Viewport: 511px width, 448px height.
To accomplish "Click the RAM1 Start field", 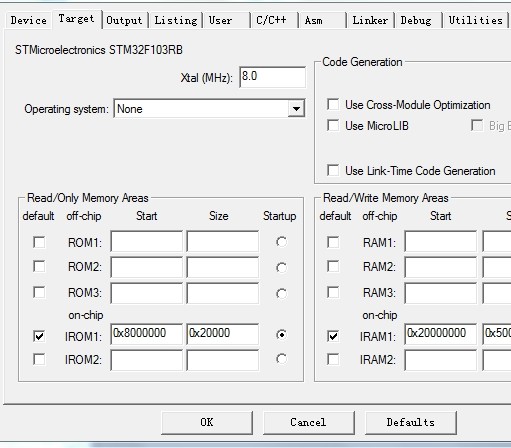I will click(440, 241).
